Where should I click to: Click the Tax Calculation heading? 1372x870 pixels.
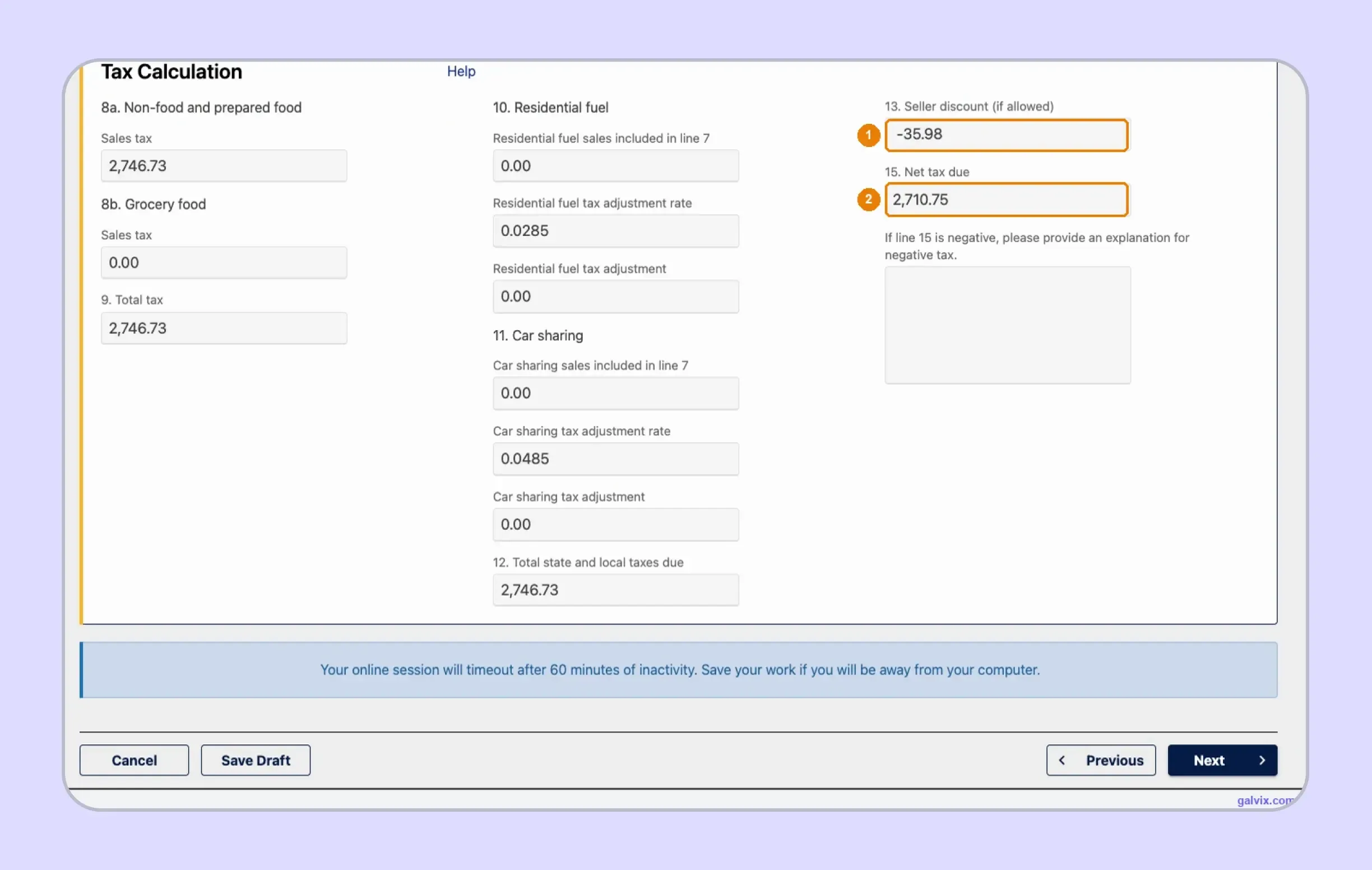point(171,72)
